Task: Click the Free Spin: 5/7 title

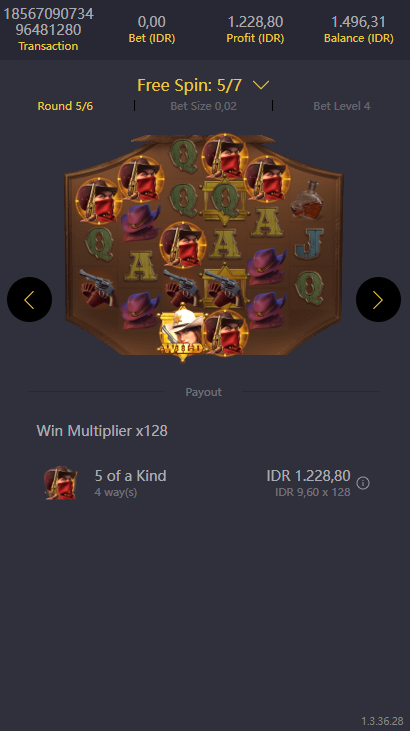Action: point(189,85)
